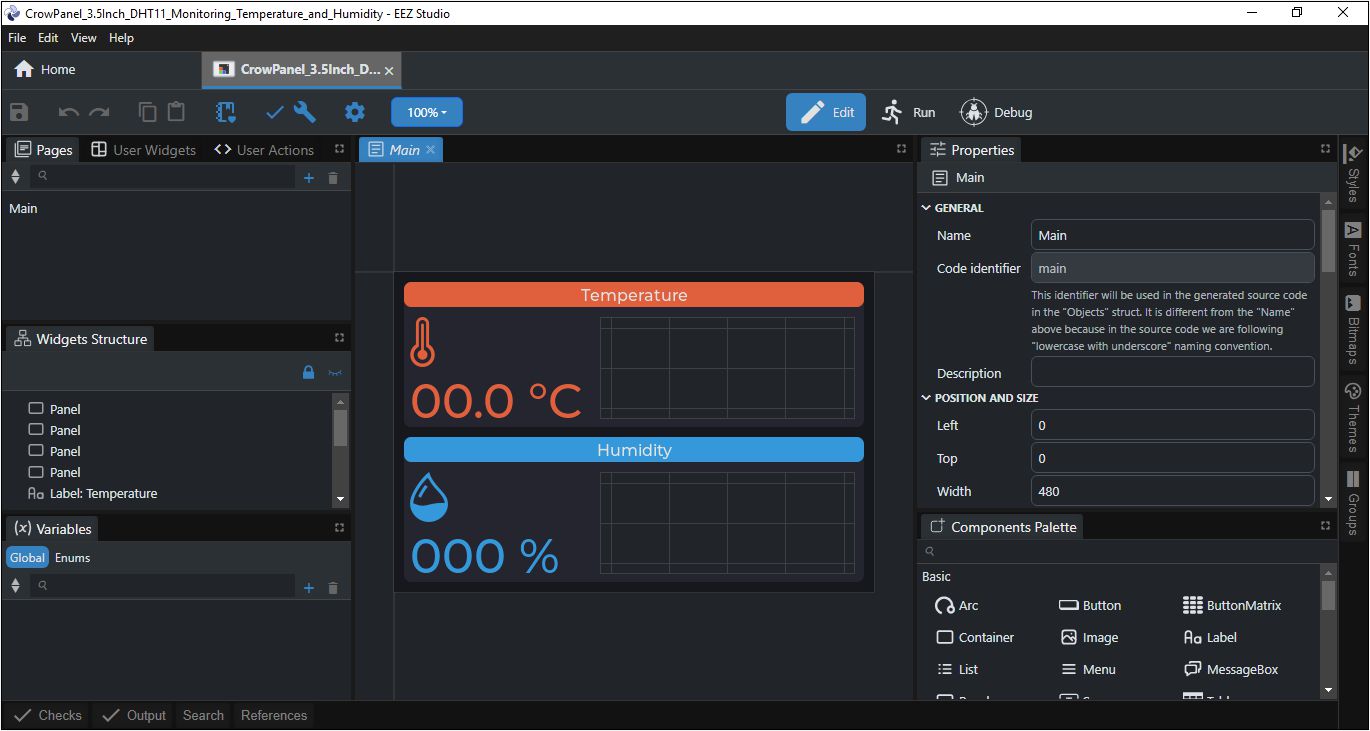This screenshot has width=1370, height=731.
Task: Maximize the Widgets Structure panel
Action: click(x=339, y=338)
